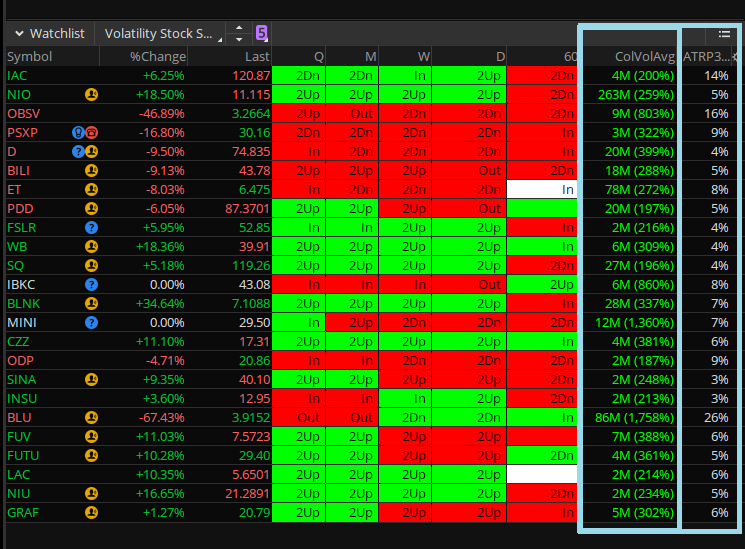Click the blue question mark icon beside FSLR
Screen dimensions: 745x549
[91, 228]
